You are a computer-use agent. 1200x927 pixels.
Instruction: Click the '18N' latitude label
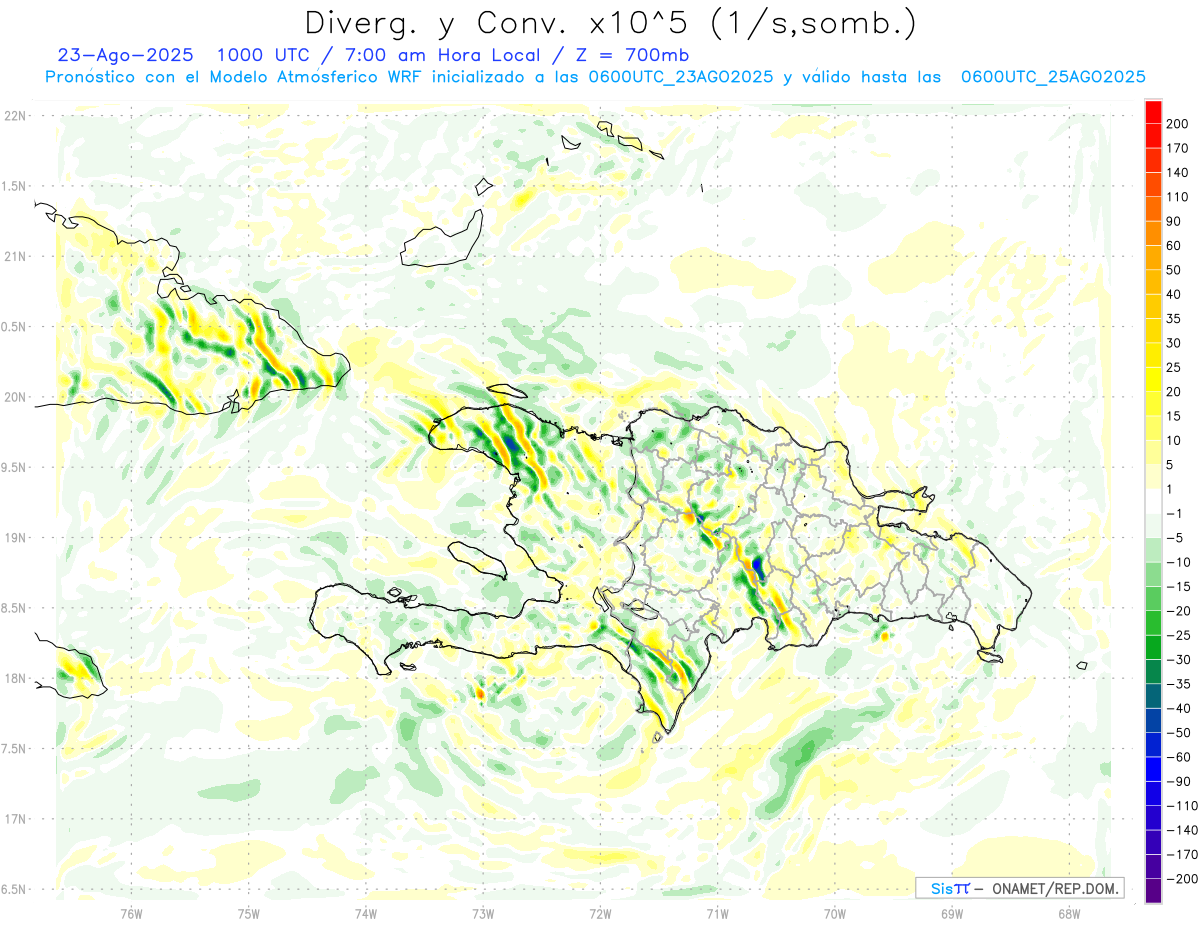[15, 679]
